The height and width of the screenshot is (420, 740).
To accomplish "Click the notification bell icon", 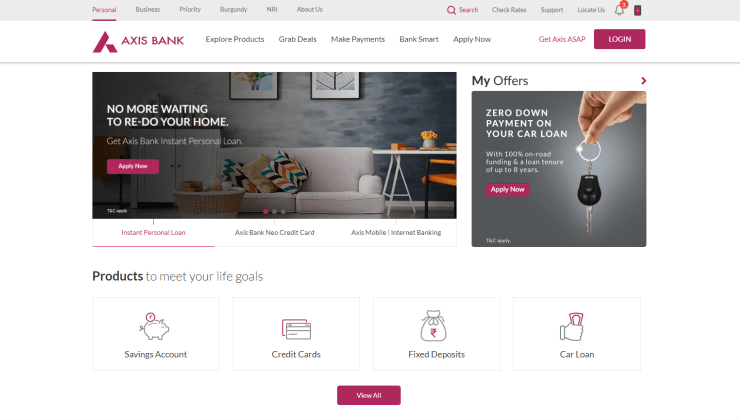I will point(619,10).
